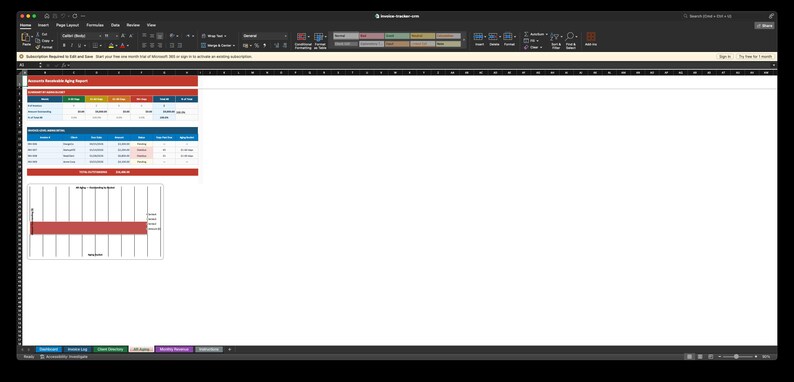Click the Home icon in title bar

[47, 16]
